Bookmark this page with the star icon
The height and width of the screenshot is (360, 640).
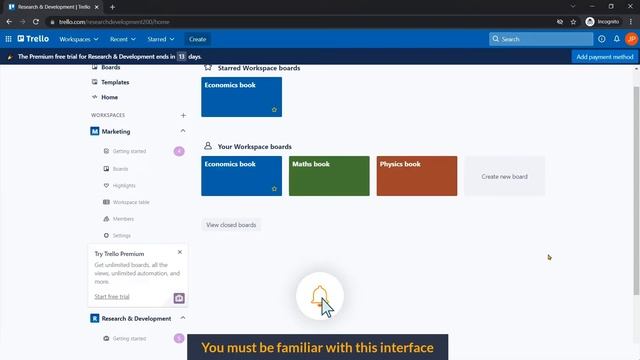click(x=573, y=22)
